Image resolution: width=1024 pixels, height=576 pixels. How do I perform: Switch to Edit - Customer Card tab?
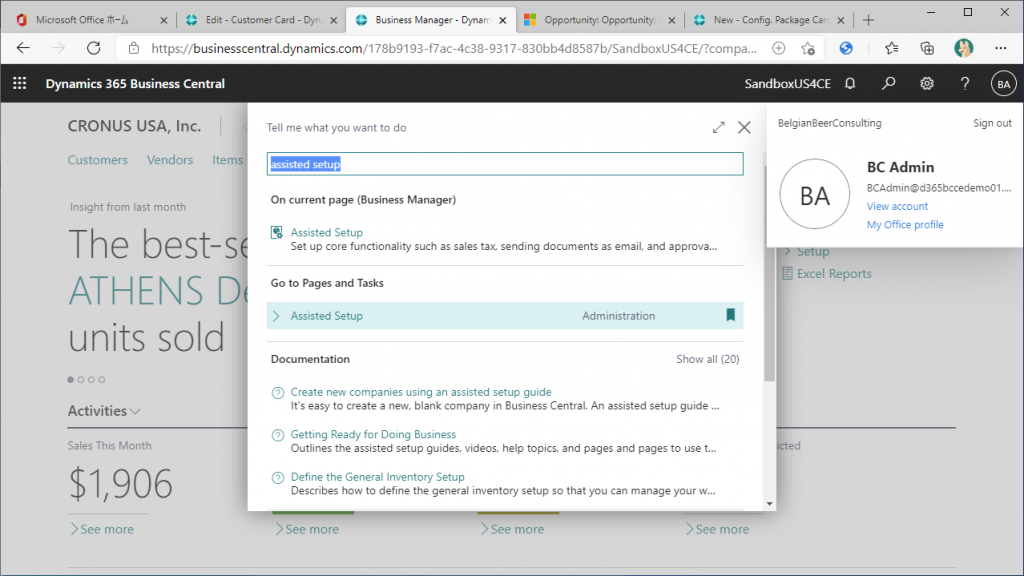click(261, 20)
